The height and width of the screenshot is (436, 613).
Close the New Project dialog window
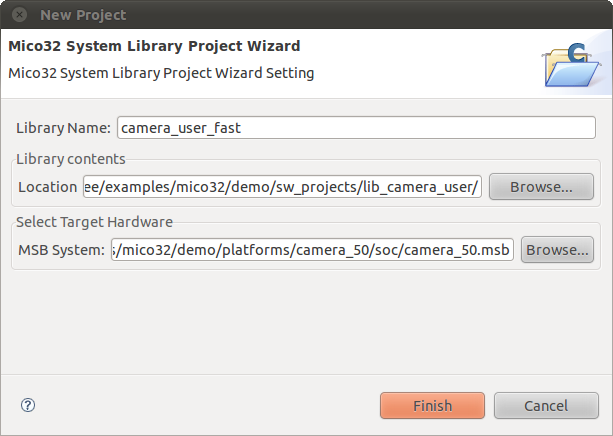click(x=19, y=15)
